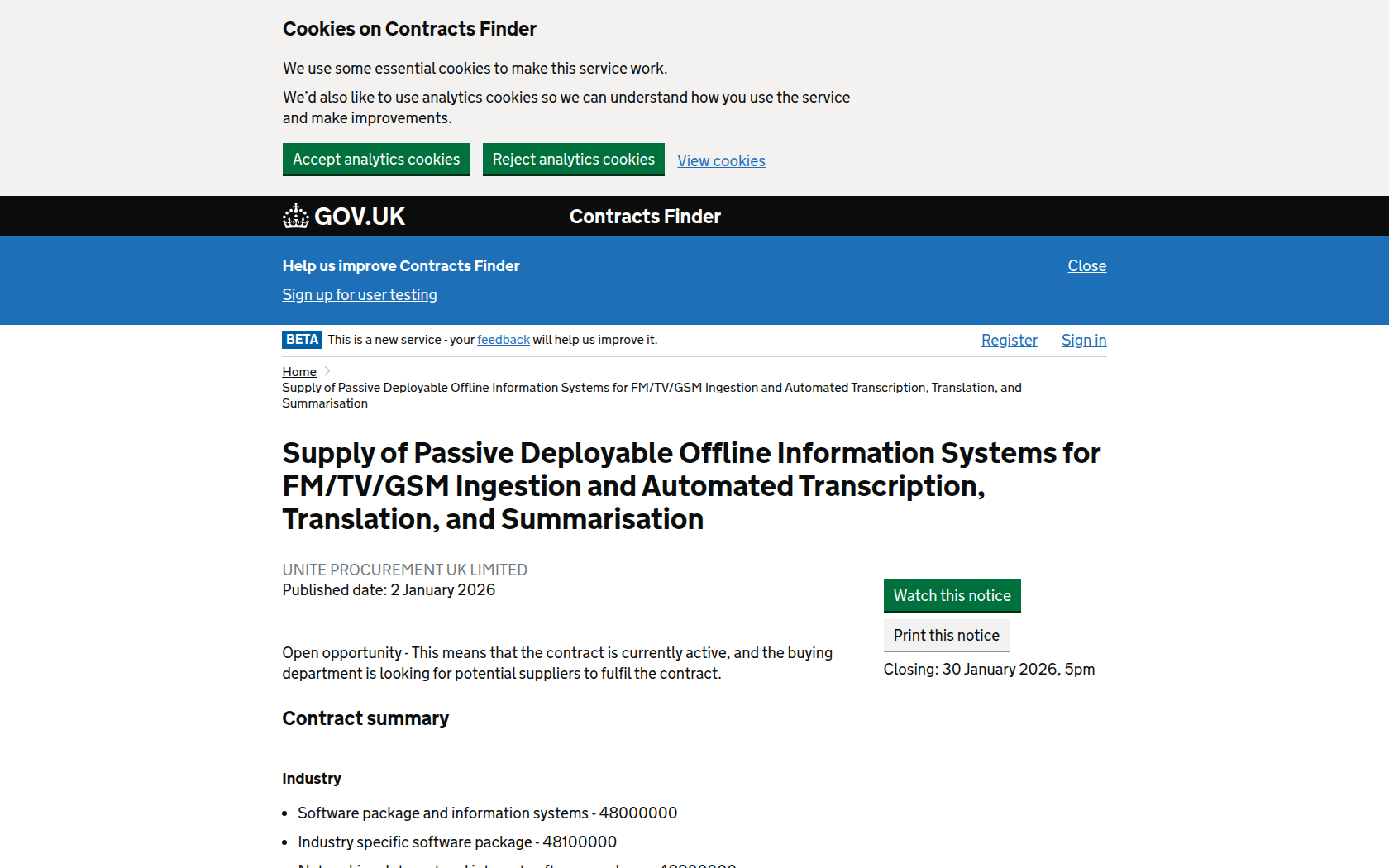
Task: Select the breadcrumb's current page title text
Action: click(651, 395)
